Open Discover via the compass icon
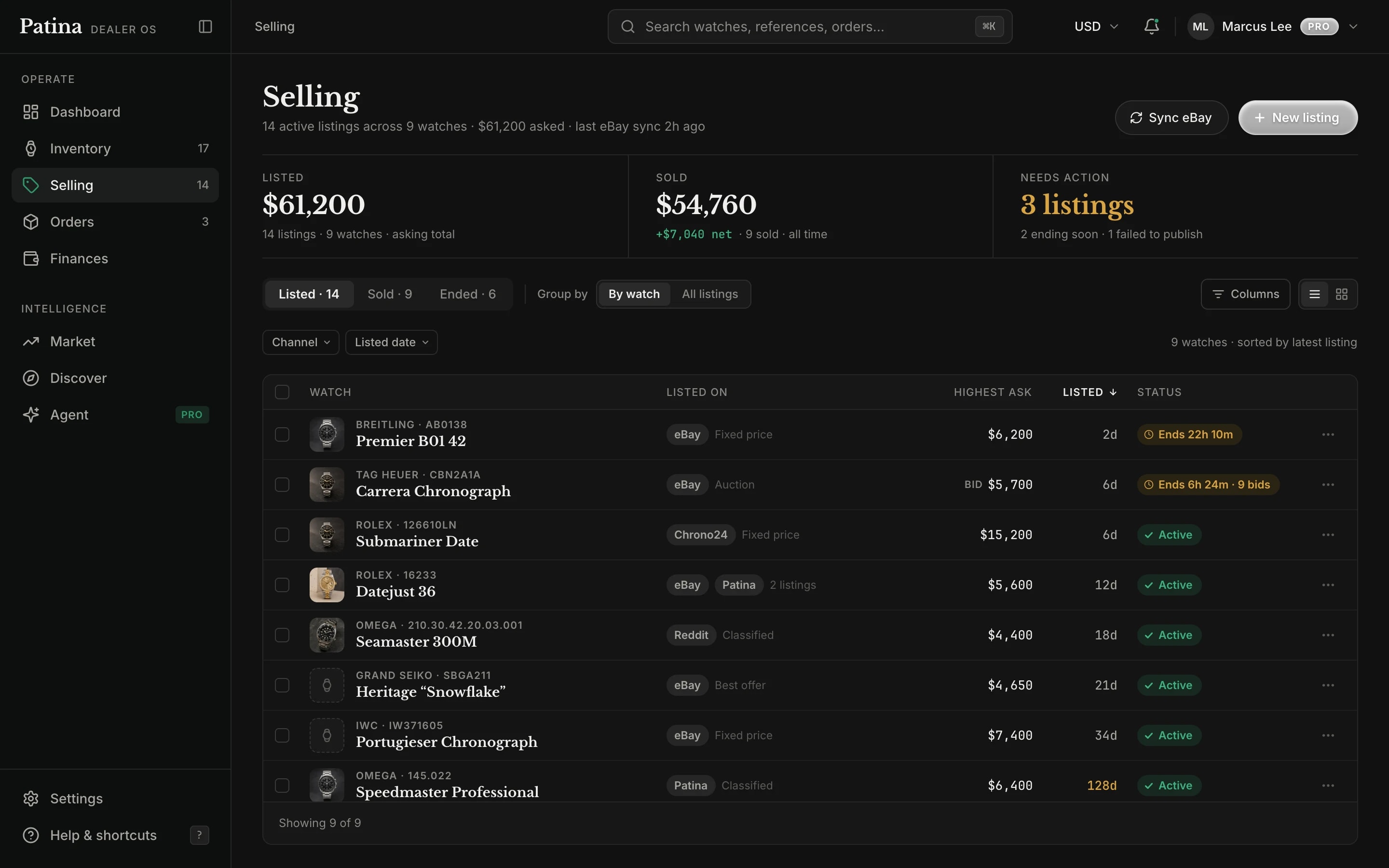This screenshot has width=1389, height=868. coord(31,379)
